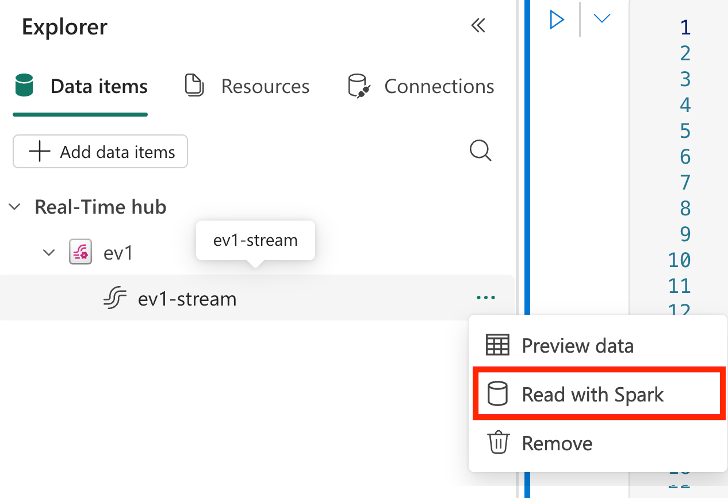Viewport: 728px width, 499px height.
Task: Click the search icon in Explorer
Action: pos(480,151)
